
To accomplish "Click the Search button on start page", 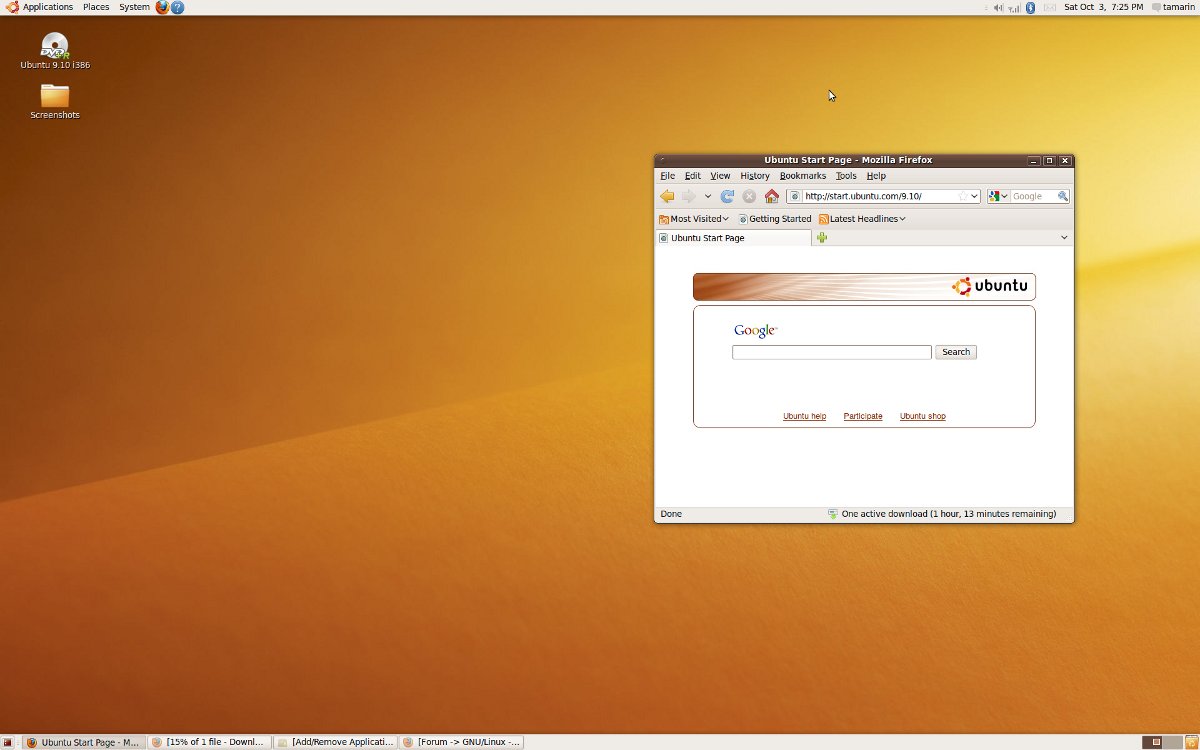I will tap(956, 352).
